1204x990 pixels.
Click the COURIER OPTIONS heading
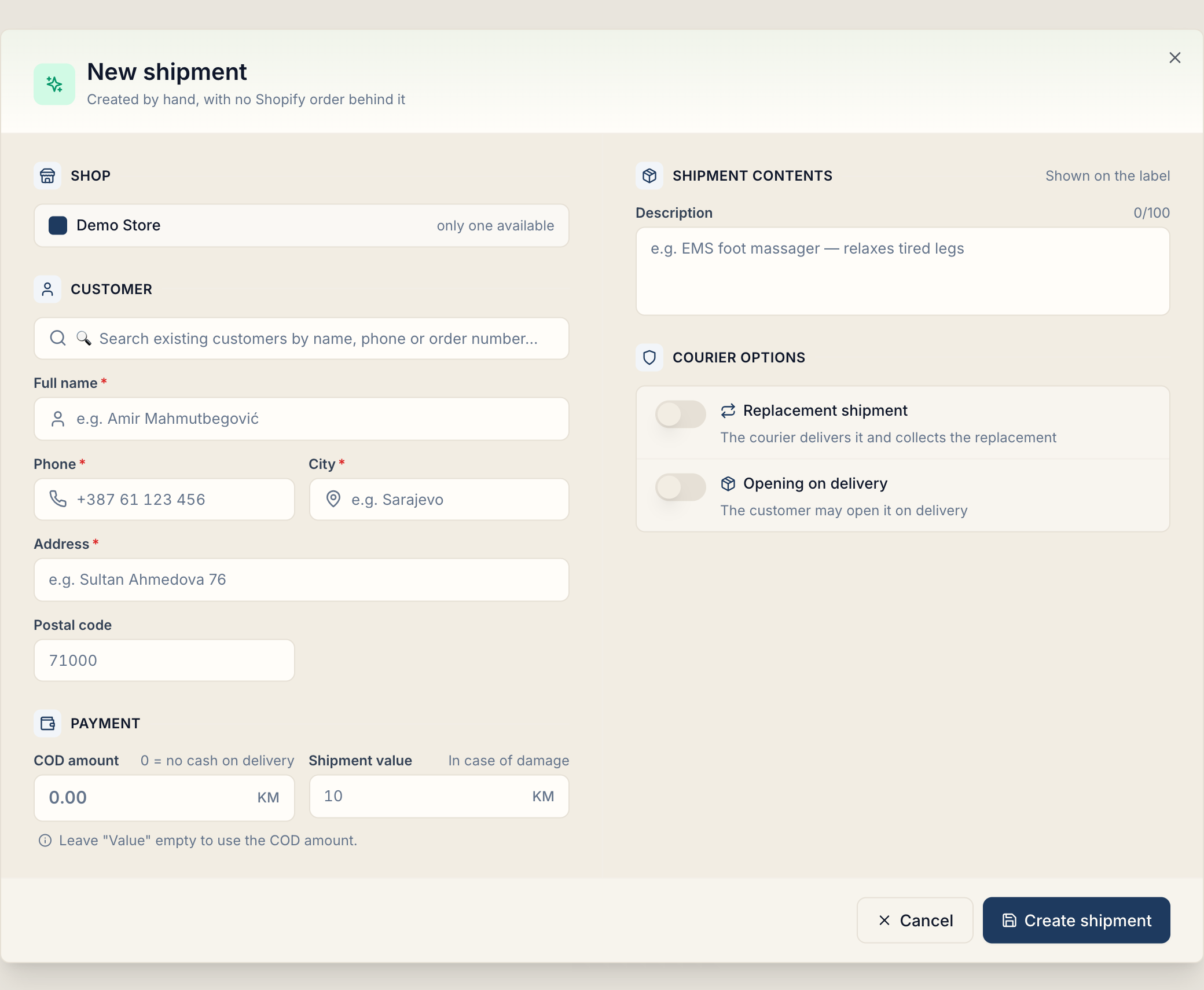(739, 357)
